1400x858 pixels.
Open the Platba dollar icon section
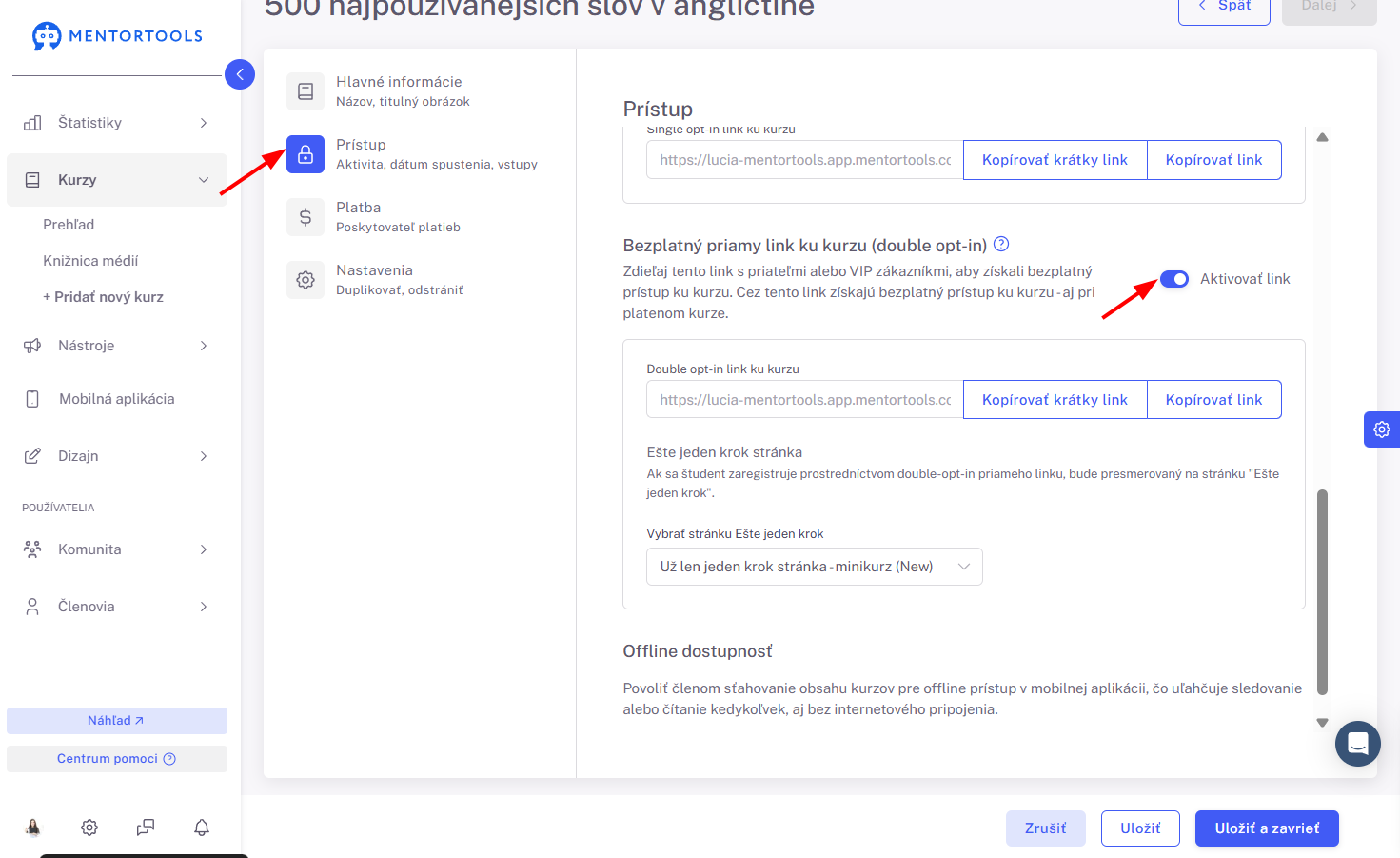coord(306,217)
